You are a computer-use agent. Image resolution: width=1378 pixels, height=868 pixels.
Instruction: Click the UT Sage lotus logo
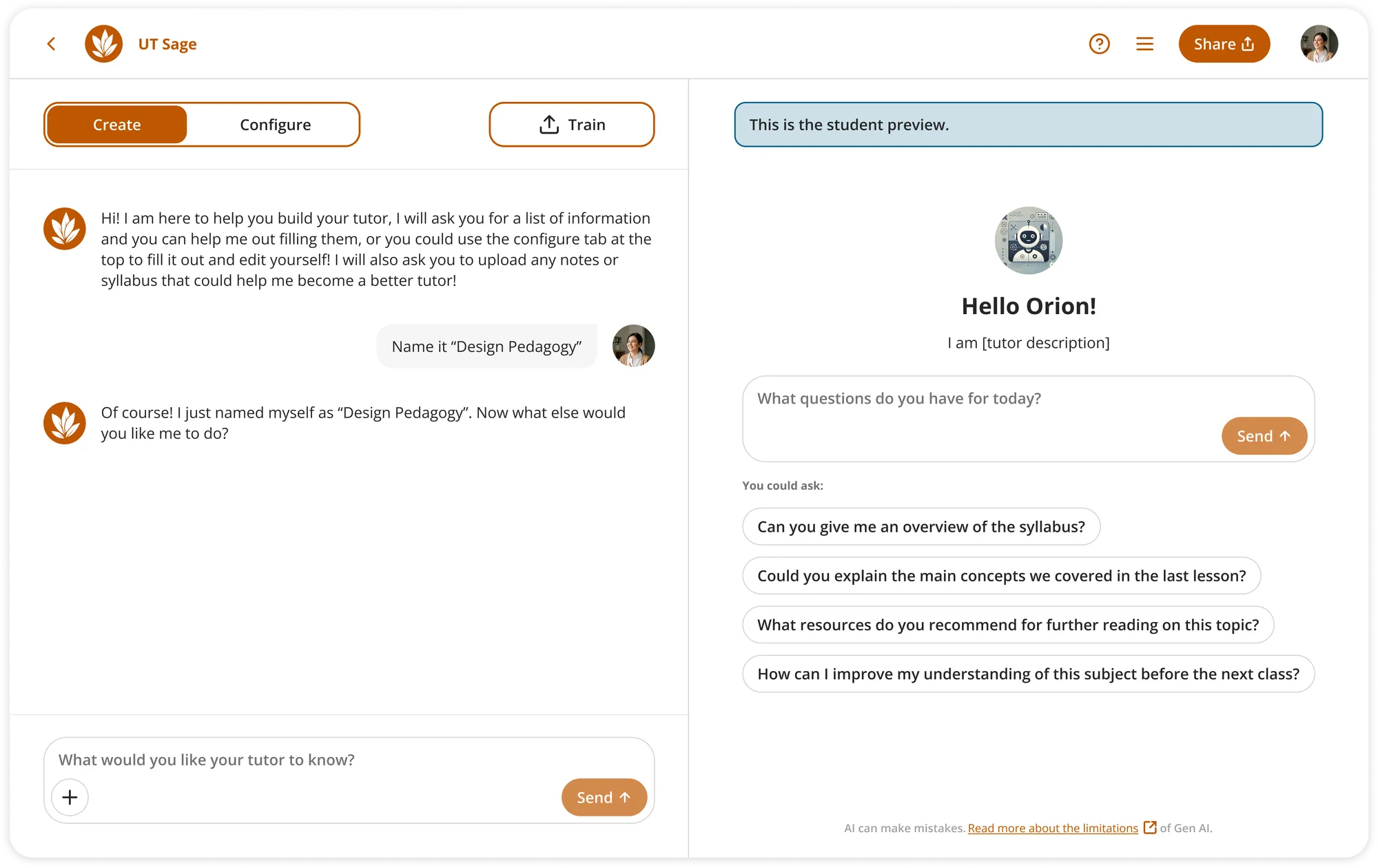tap(103, 43)
